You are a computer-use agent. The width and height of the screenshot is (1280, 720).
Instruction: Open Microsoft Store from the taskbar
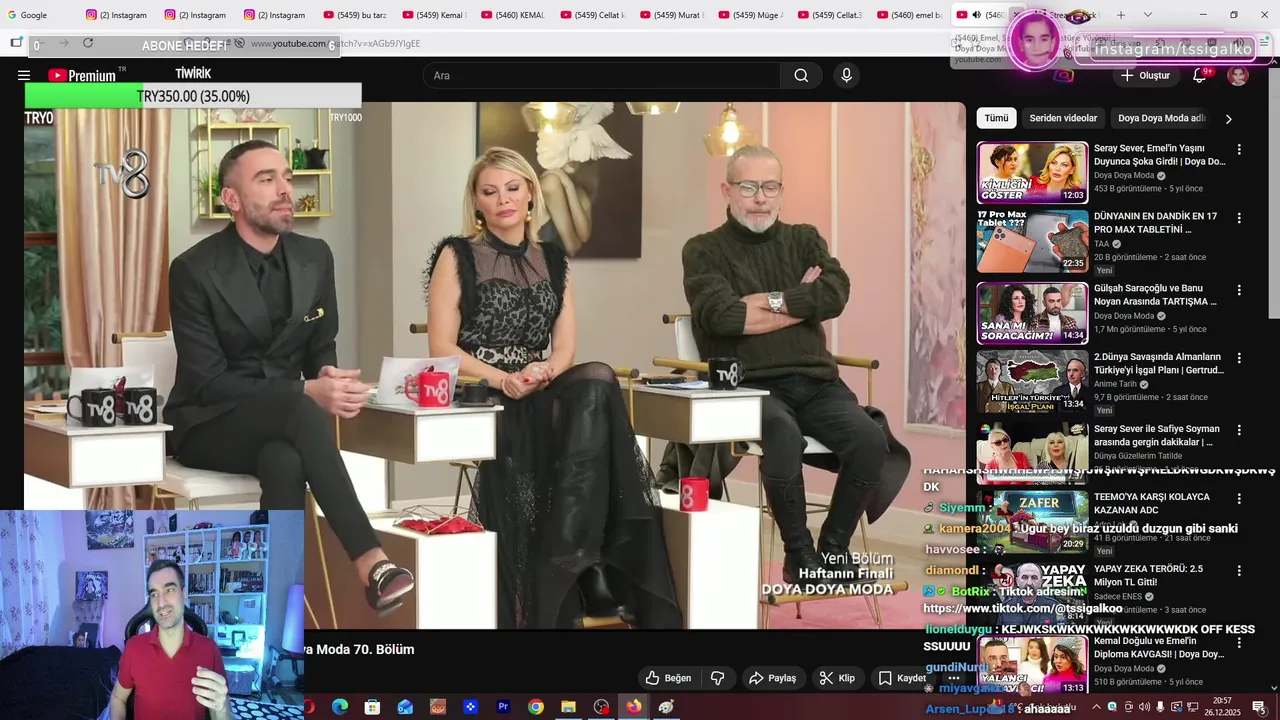pyautogui.click(x=372, y=707)
